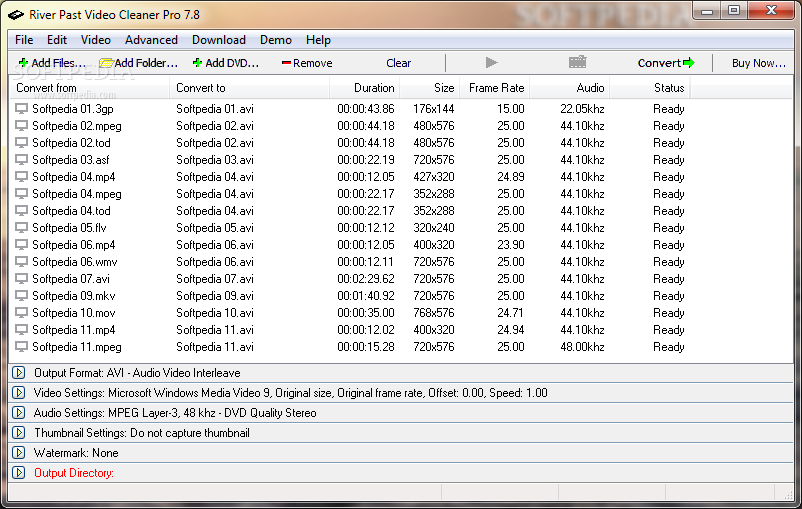The height and width of the screenshot is (509, 802).
Task: Click file icon of Softpedia 04.tod
Action: click(21, 211)
